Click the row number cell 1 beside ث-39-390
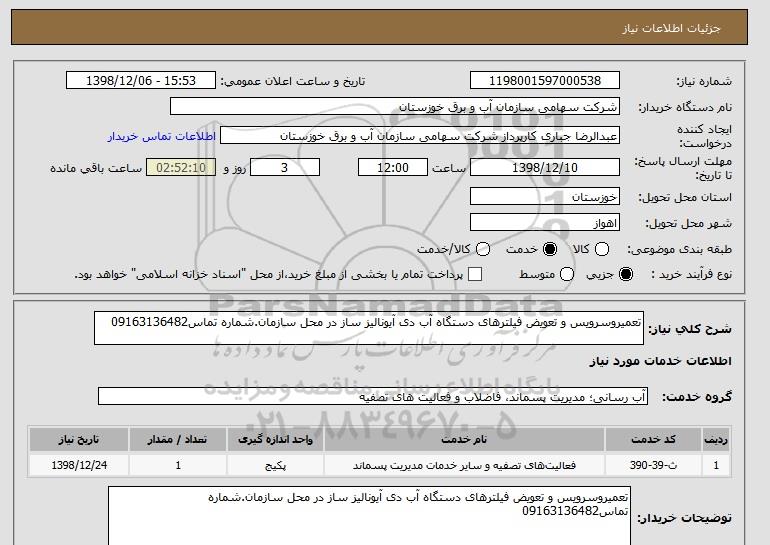This screenshot has width=770, height=545. [716, 465]
